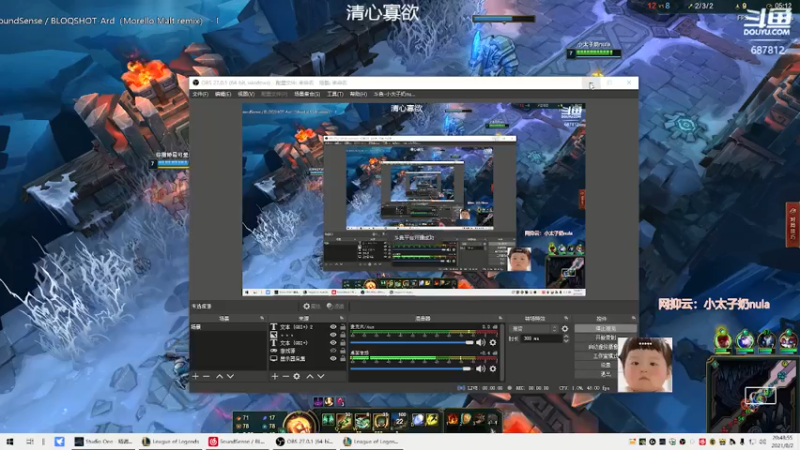Remove selected scene with the minus icon
800x450 pixels.
tap(206, 376)
